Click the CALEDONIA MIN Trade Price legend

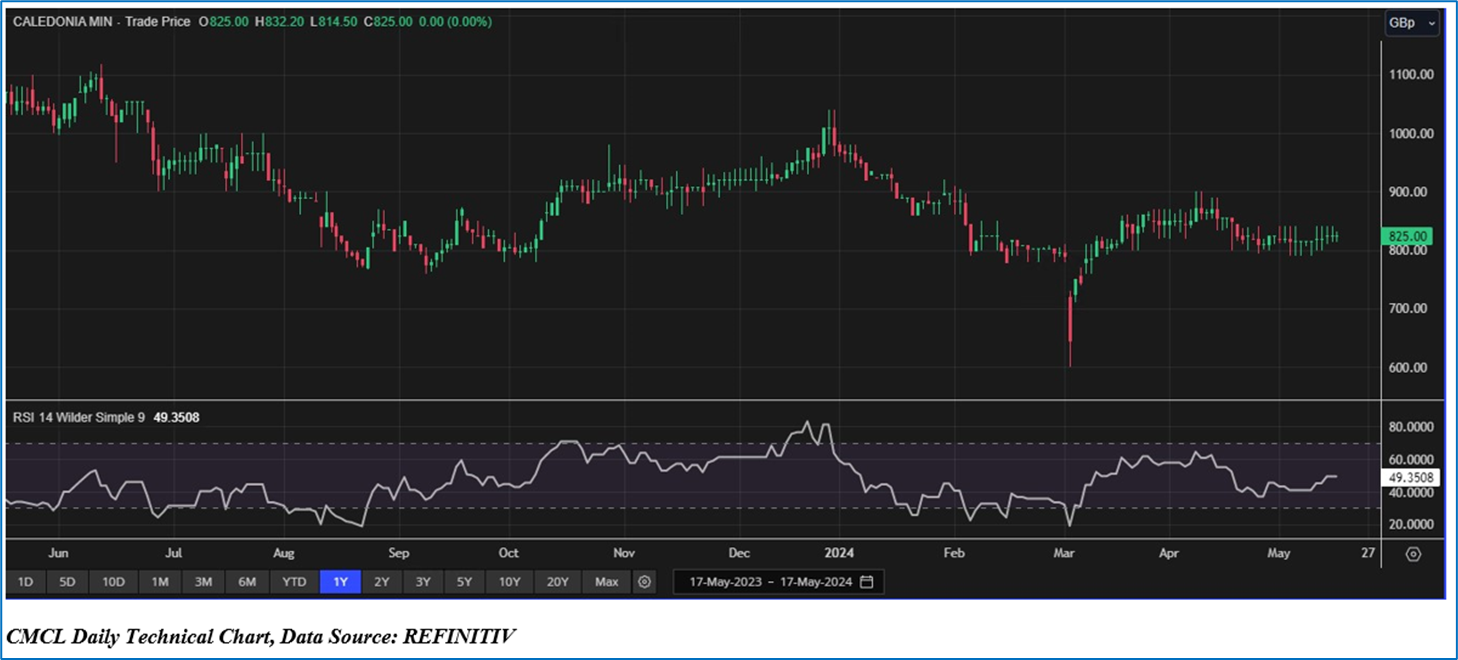click(x=101, y=21)
